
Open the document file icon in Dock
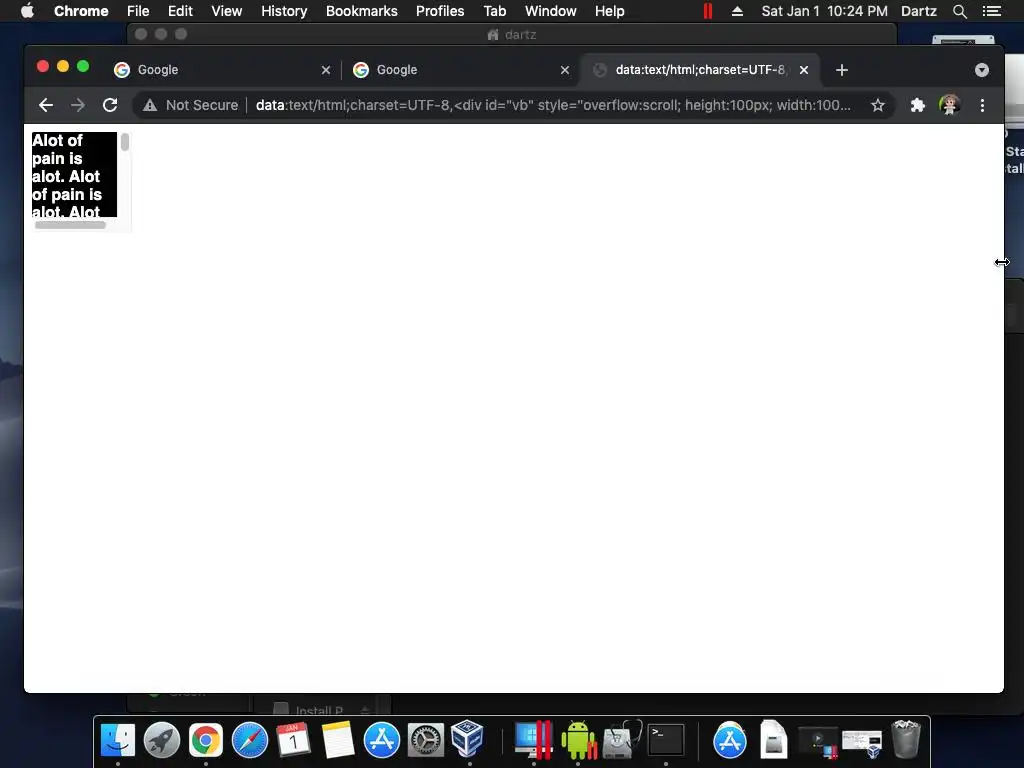tap(774, 739)
